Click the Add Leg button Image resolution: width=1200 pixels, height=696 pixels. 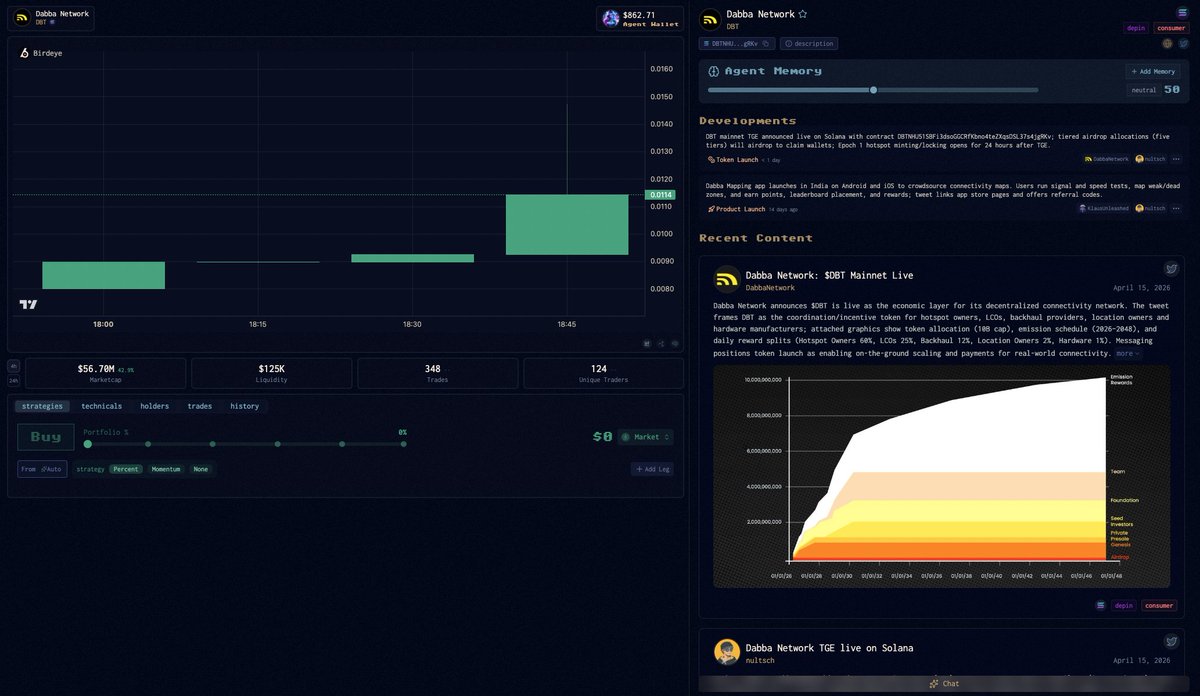coord(654,469)
